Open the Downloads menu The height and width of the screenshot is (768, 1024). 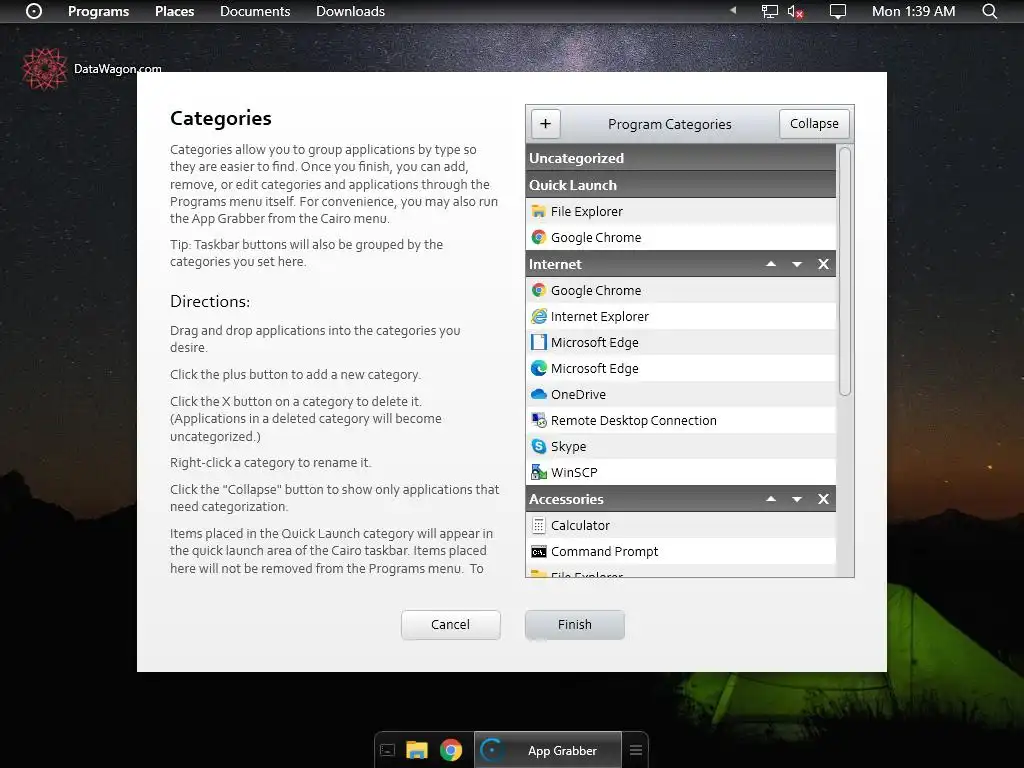click(x=350, y=11)
